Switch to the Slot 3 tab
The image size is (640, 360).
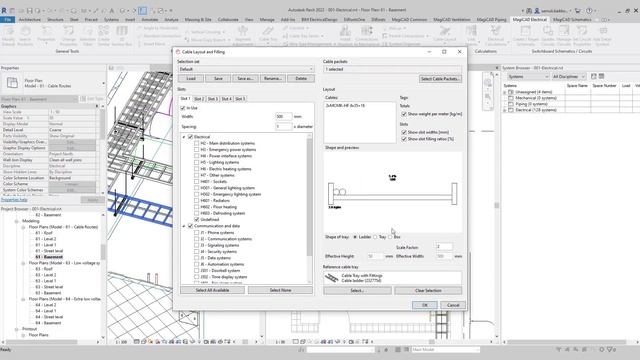(x=213, y=99)
